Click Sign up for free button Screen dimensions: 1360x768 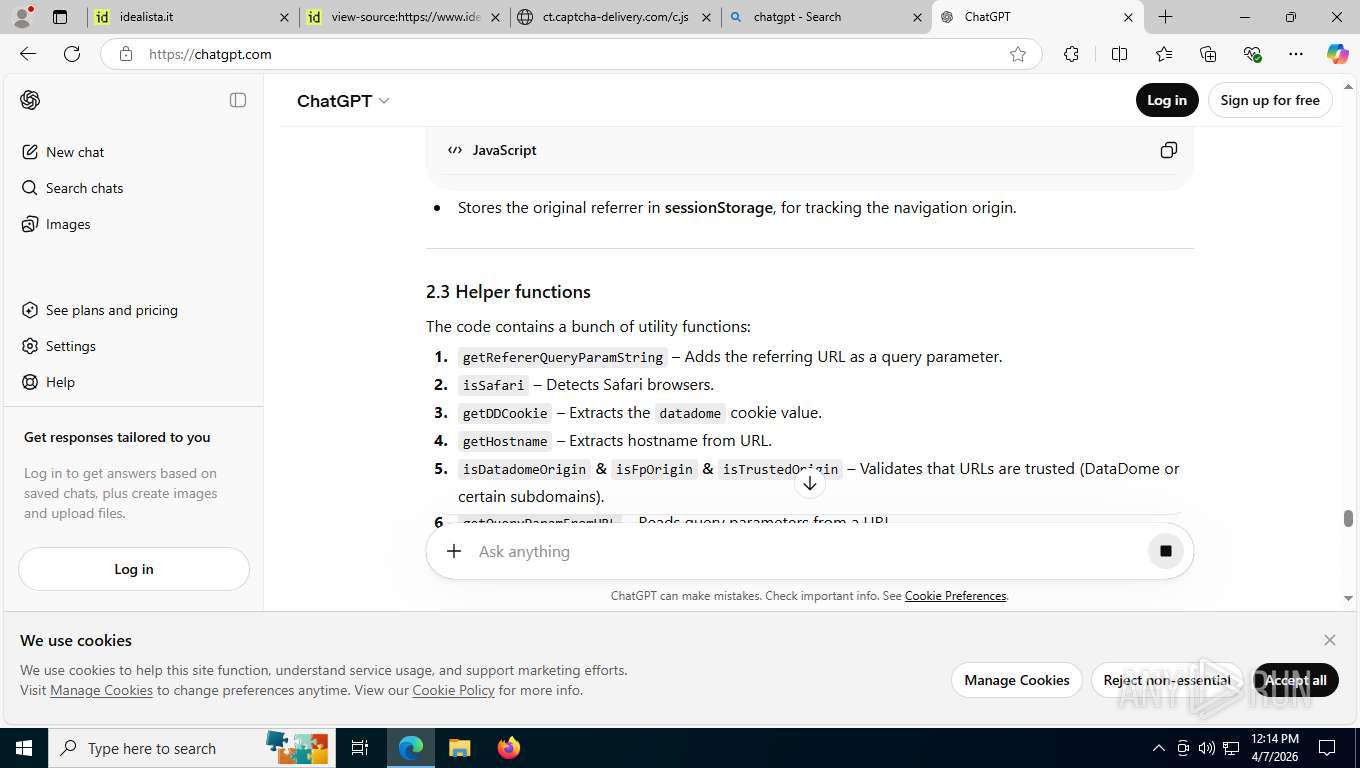1270,100
